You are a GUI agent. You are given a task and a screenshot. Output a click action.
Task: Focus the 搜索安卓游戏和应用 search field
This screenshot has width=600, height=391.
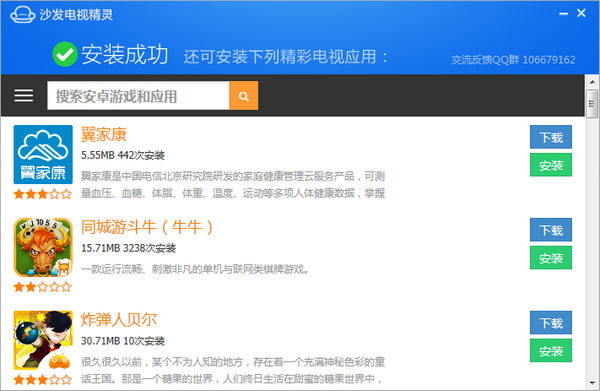point(138,96)
